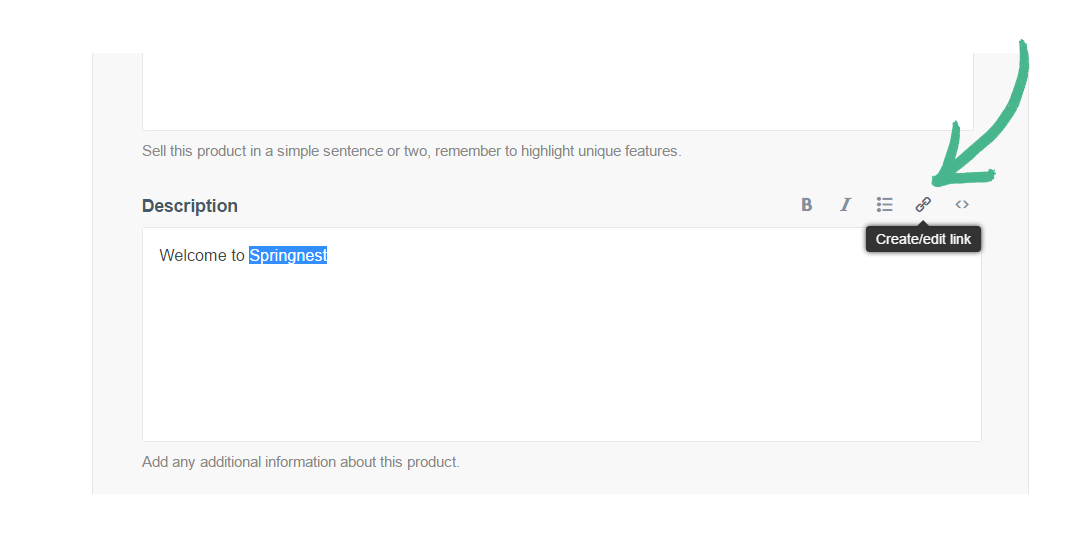The height and width of the screenshot is (547, 1075).
Task: Apply italic formatting to selected text
Action: [845, 205]
